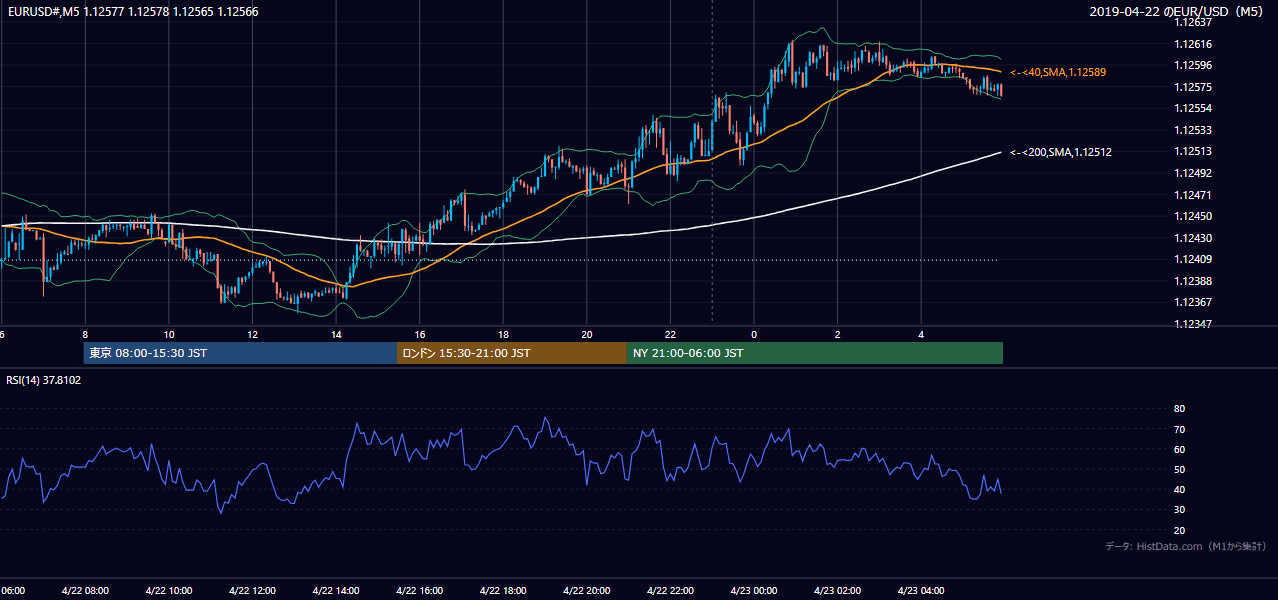This screenshot has height=600, width=1278.
Task: Click the 4/22 20:00 time axis label
Action: [586, 591]
